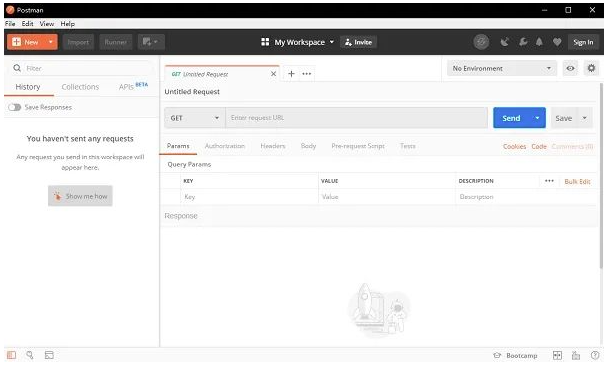This screenshot has height=368, width=607.
Task: Click the Postman logo in title bar
Action: click(x=10, y=10)
